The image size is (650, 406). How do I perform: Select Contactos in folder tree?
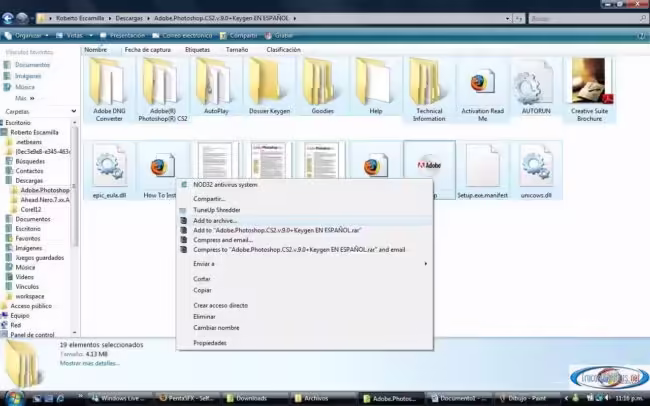(29, 171)
